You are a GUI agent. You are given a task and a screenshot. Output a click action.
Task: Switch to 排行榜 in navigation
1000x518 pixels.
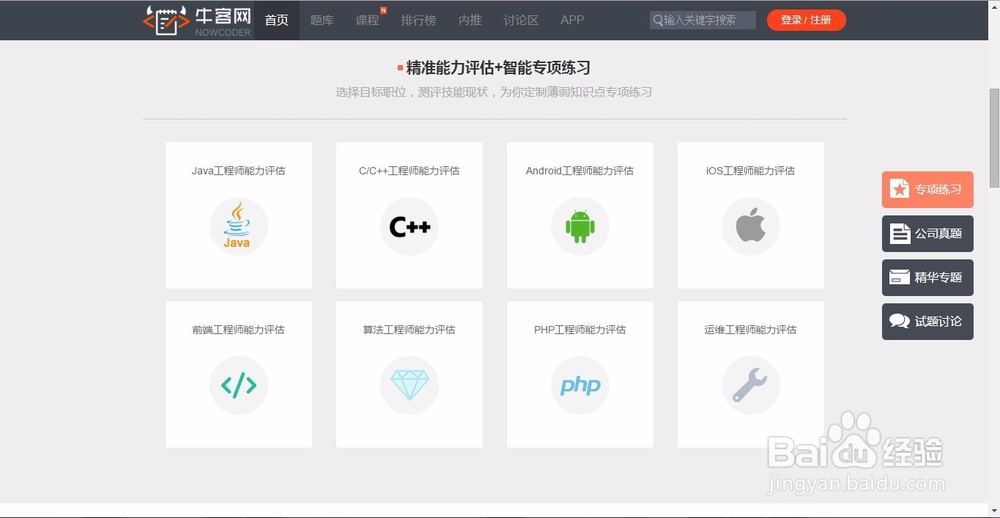pyautogui.click(x=418, y=20)
